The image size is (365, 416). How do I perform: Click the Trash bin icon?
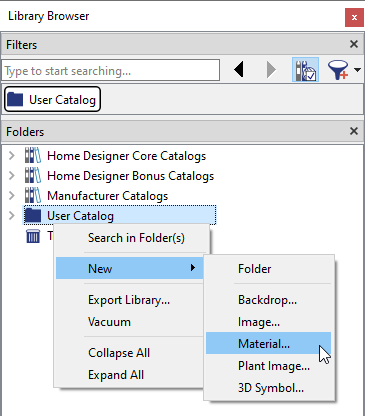point(33,236)
